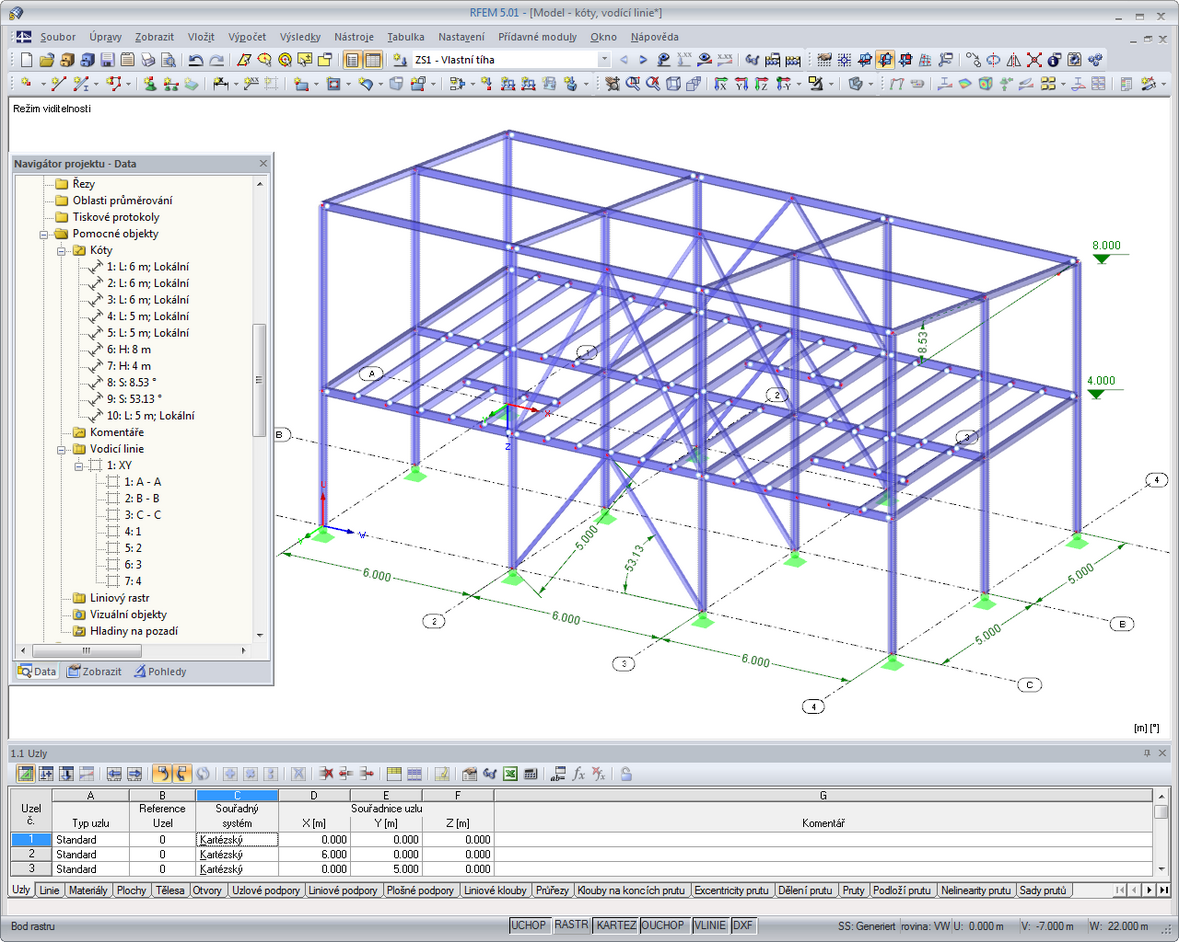1179x942 pixels.
Task: Switch to the Zobrazit navigator tab
Action: pos(94,671)
